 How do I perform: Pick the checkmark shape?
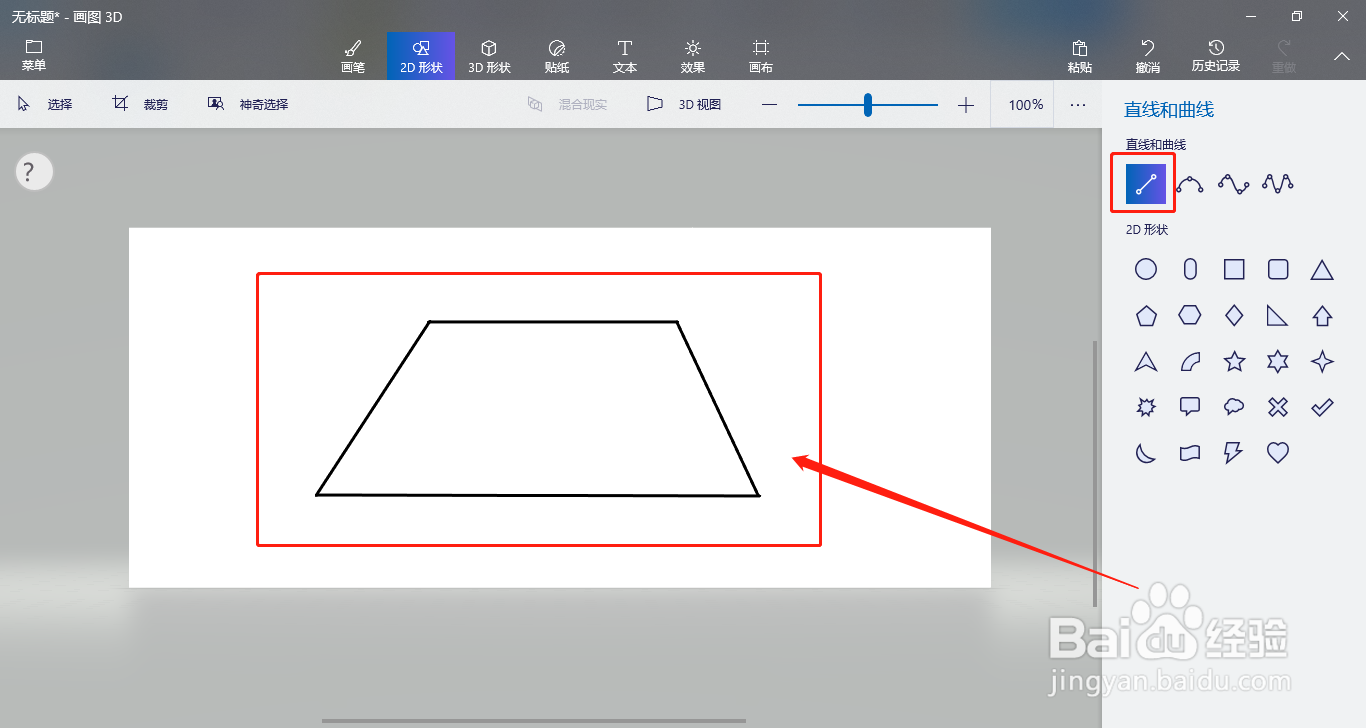1322,407
